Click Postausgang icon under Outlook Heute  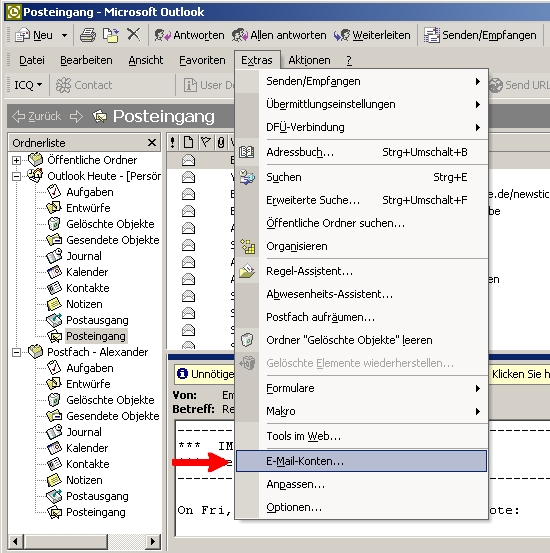54,320
